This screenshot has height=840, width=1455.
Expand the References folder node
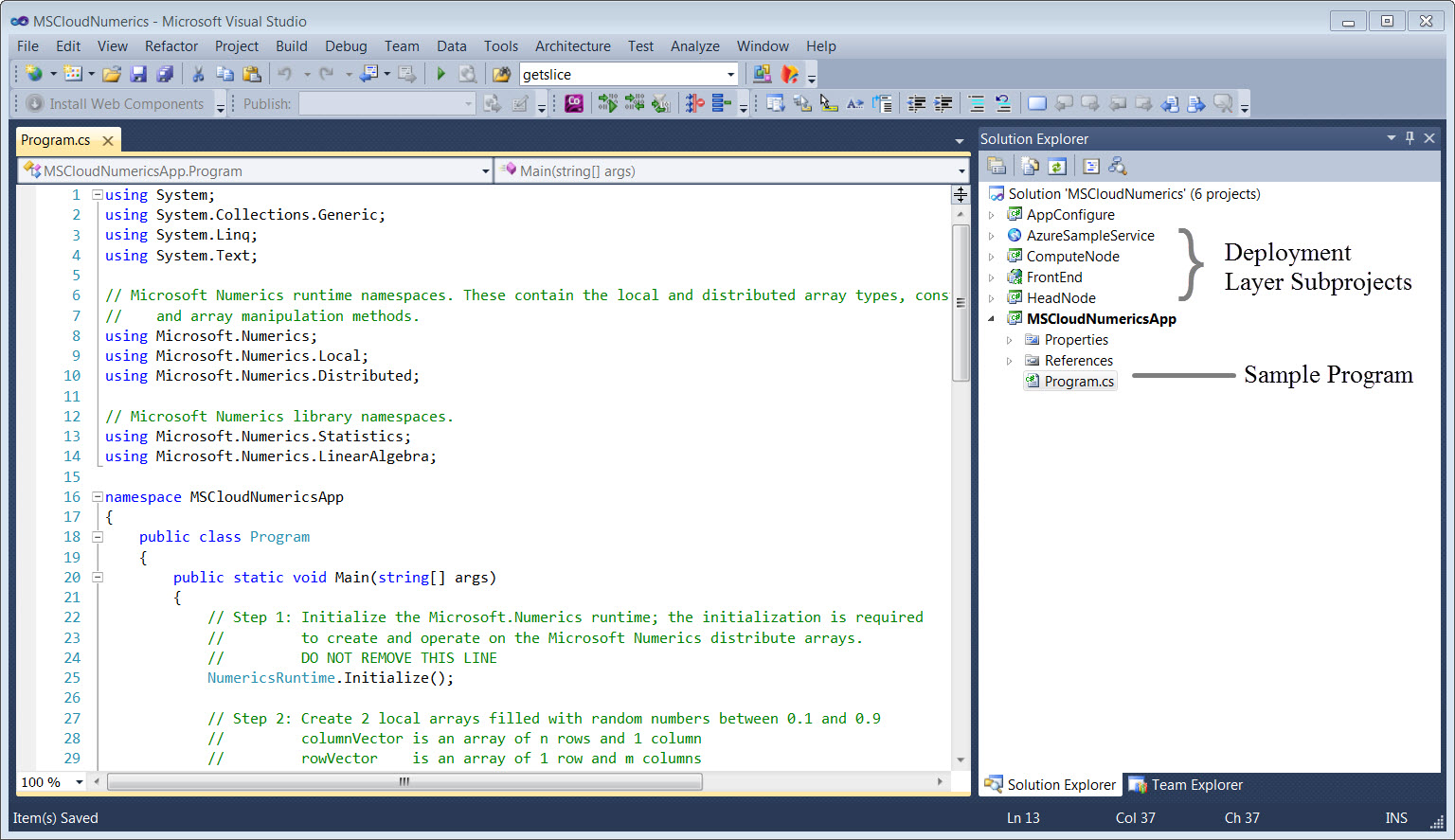tap(1010, 361)
